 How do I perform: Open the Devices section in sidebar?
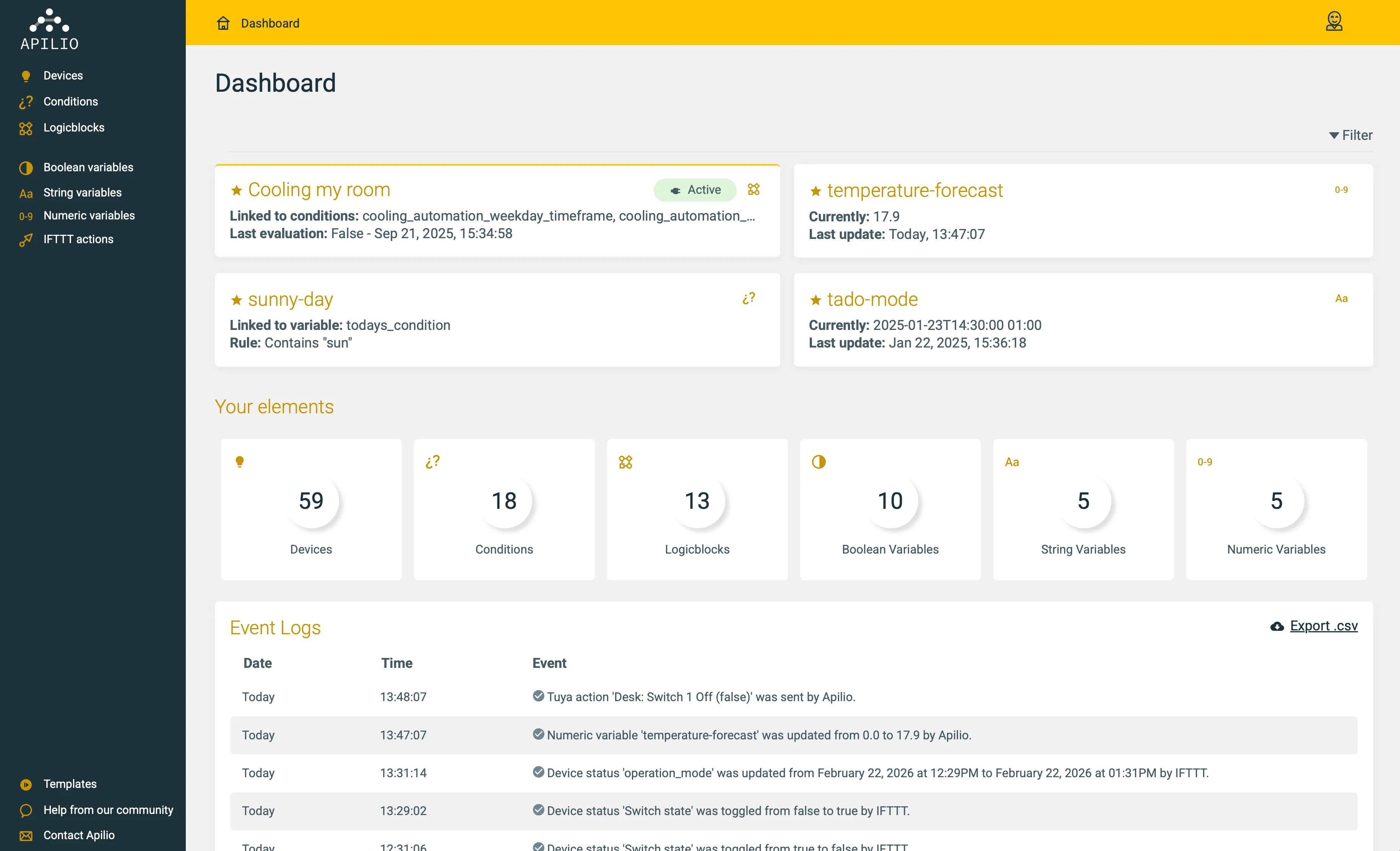[x=62, y=75]
